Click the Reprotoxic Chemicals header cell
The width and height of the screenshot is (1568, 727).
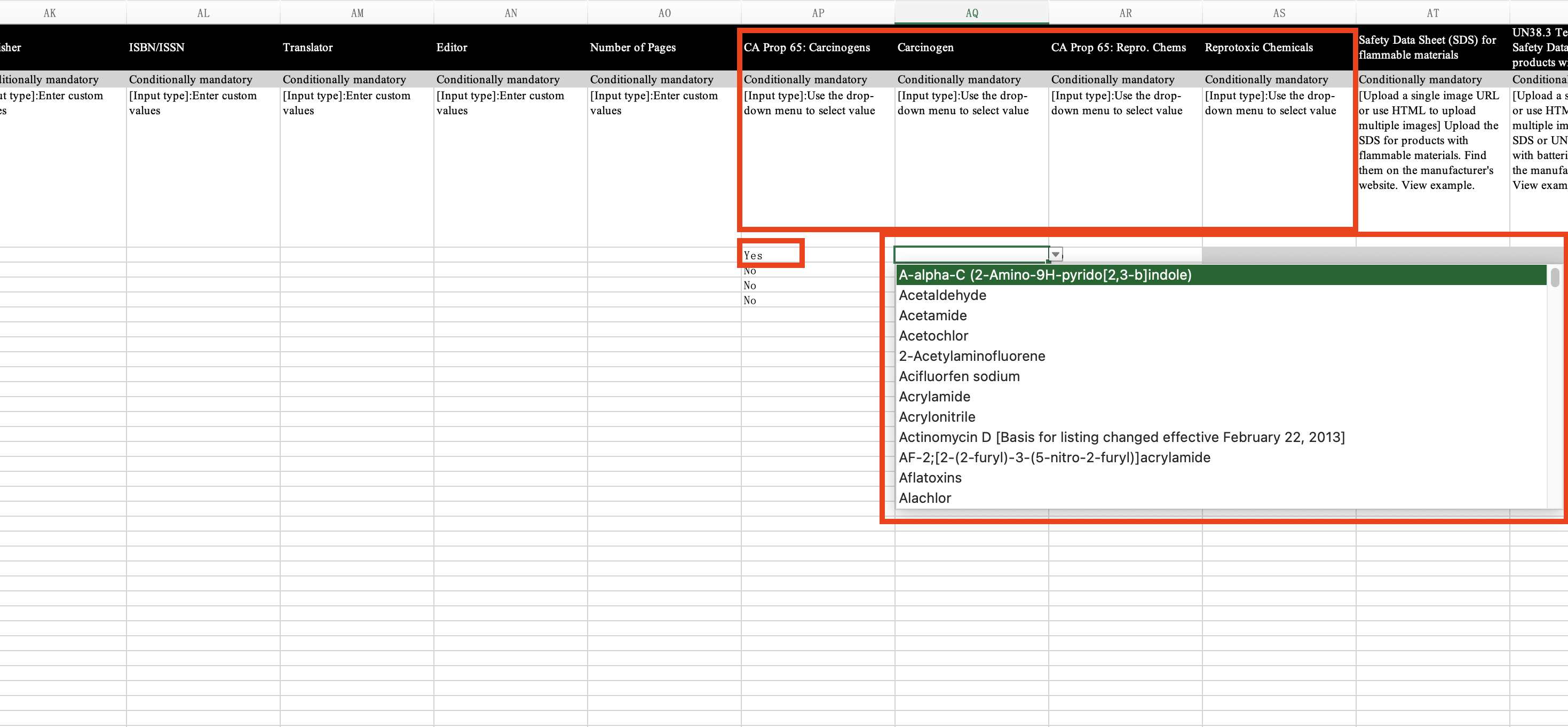(1258, 48)
